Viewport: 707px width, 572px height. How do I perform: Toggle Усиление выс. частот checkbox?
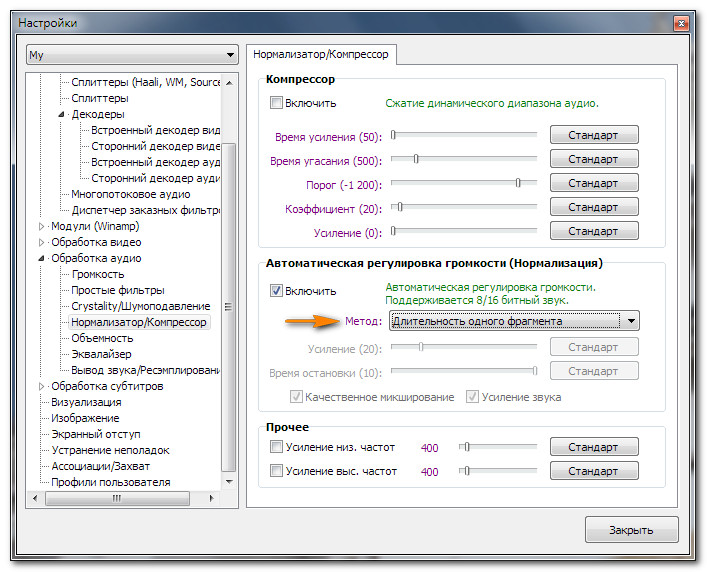coord(276,471)
